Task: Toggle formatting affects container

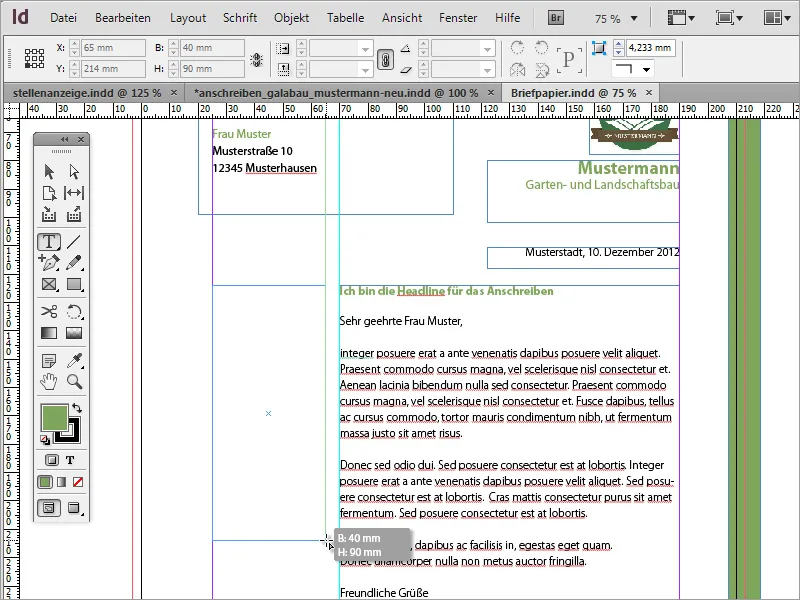Action: pyautogui.click(x=52, y=460)
